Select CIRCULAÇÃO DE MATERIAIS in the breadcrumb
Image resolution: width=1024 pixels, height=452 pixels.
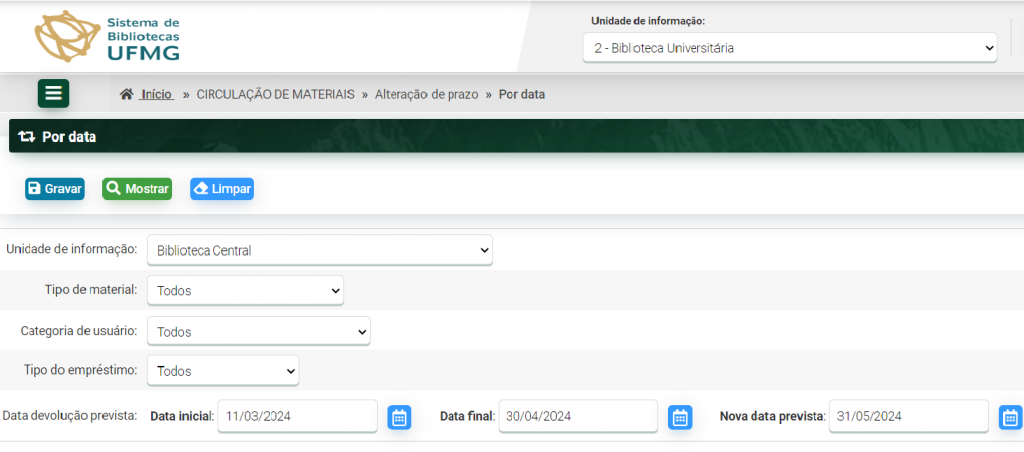(x=275, y=94)
